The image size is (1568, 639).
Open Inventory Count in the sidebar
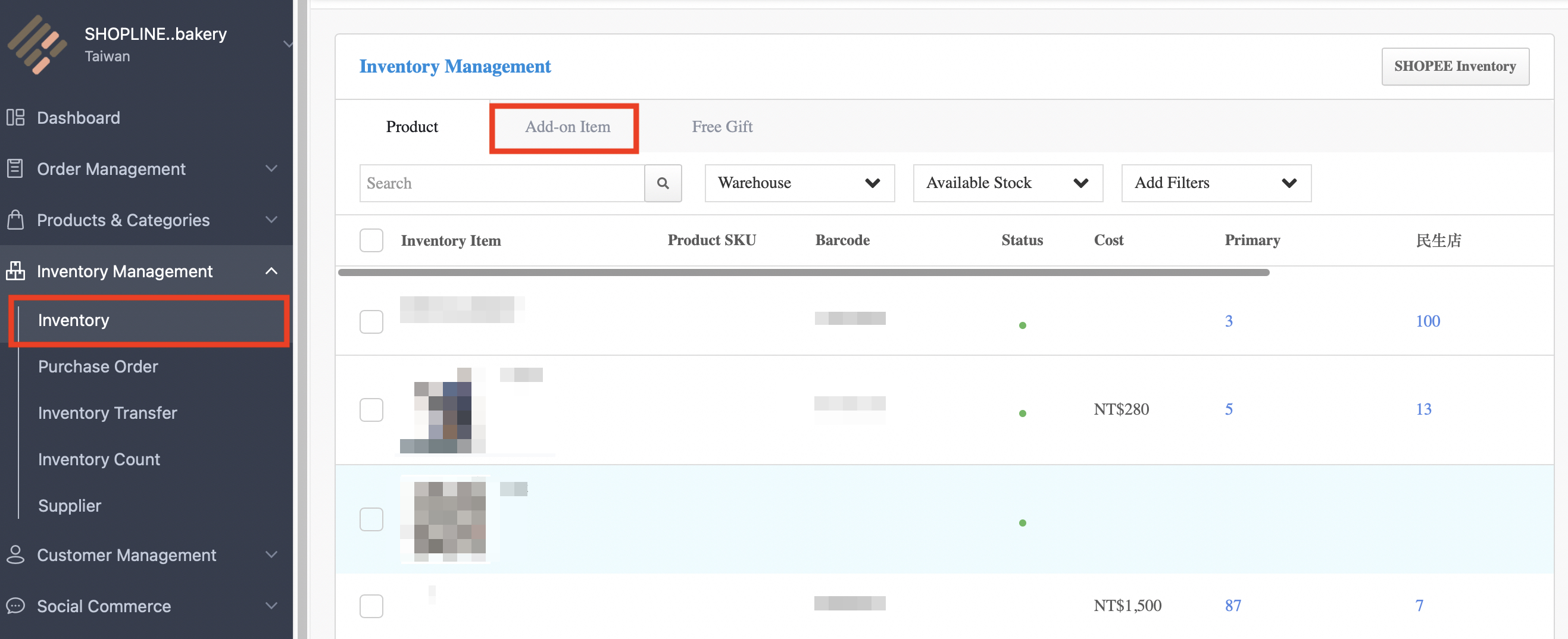[x=99, y=459]
